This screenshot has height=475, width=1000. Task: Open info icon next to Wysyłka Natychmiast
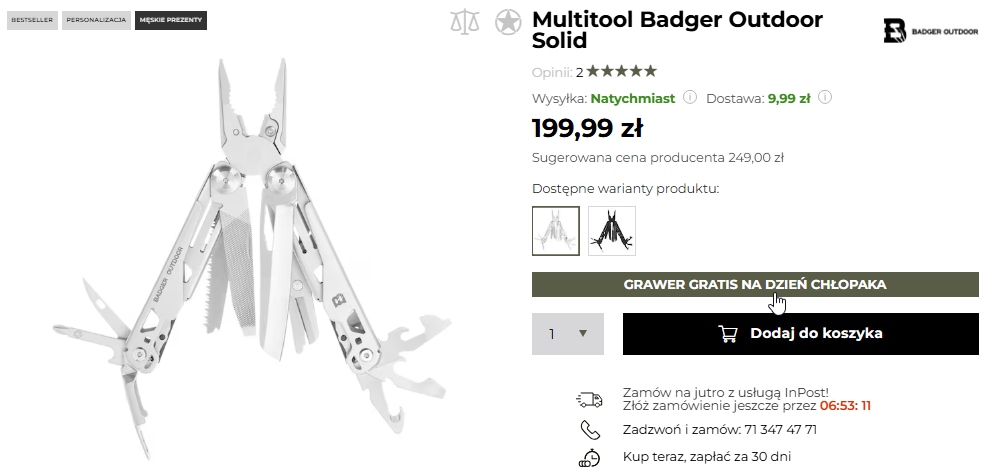click(x=689, y=98)
